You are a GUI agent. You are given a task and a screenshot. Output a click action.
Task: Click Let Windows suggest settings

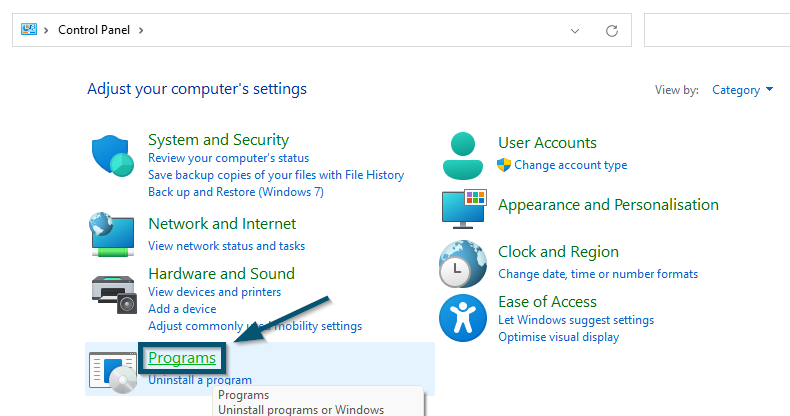coord(576,320)
